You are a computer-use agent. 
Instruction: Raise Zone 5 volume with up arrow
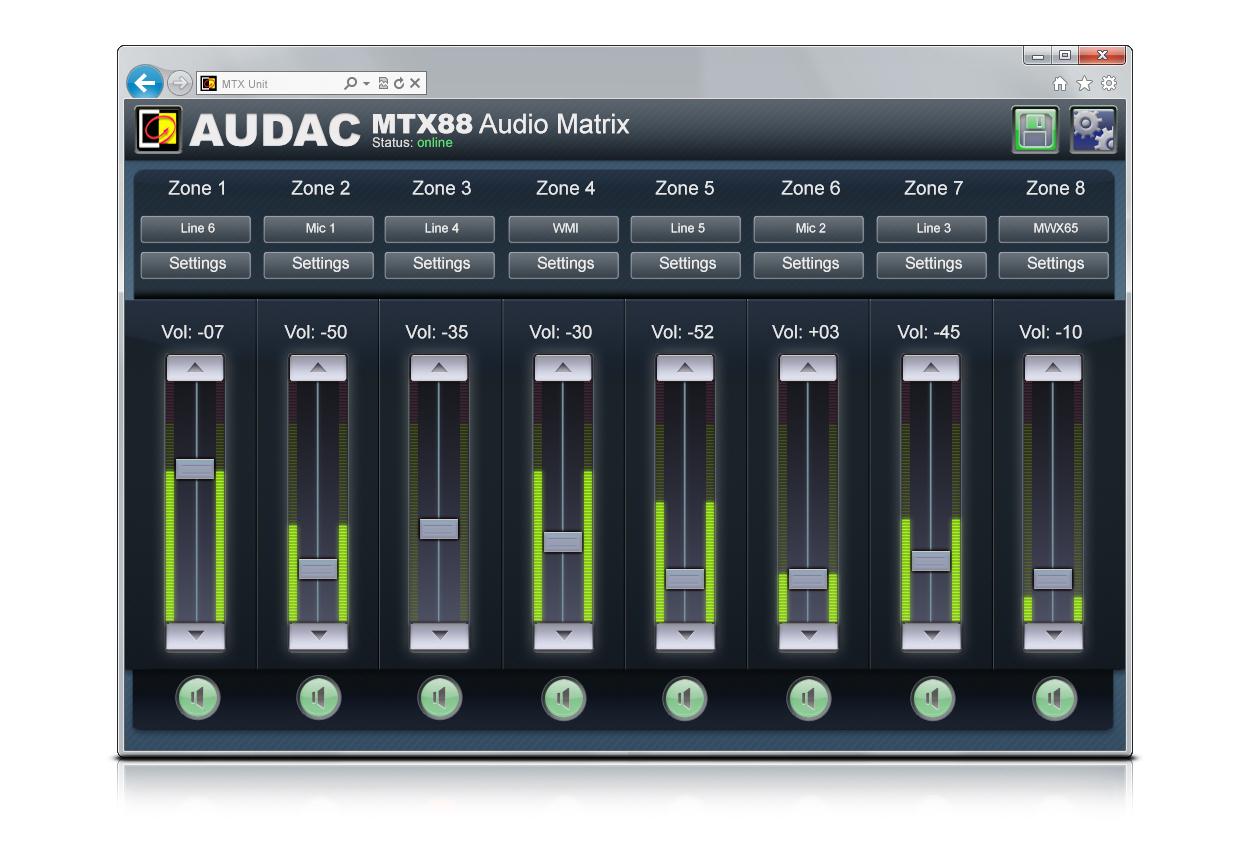pos(685,368)
